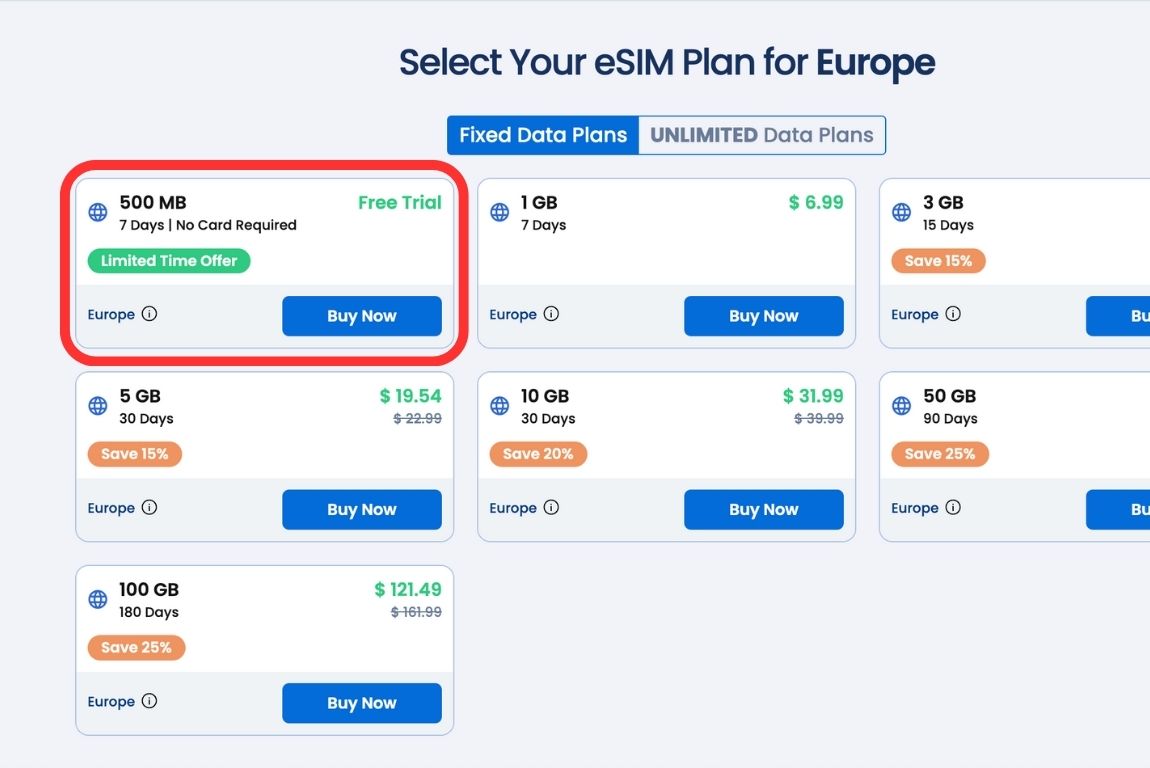This screenshot has height=768, width=1150.
Task: Buy Now on the 1 GB plan
Action: (764, 316)
